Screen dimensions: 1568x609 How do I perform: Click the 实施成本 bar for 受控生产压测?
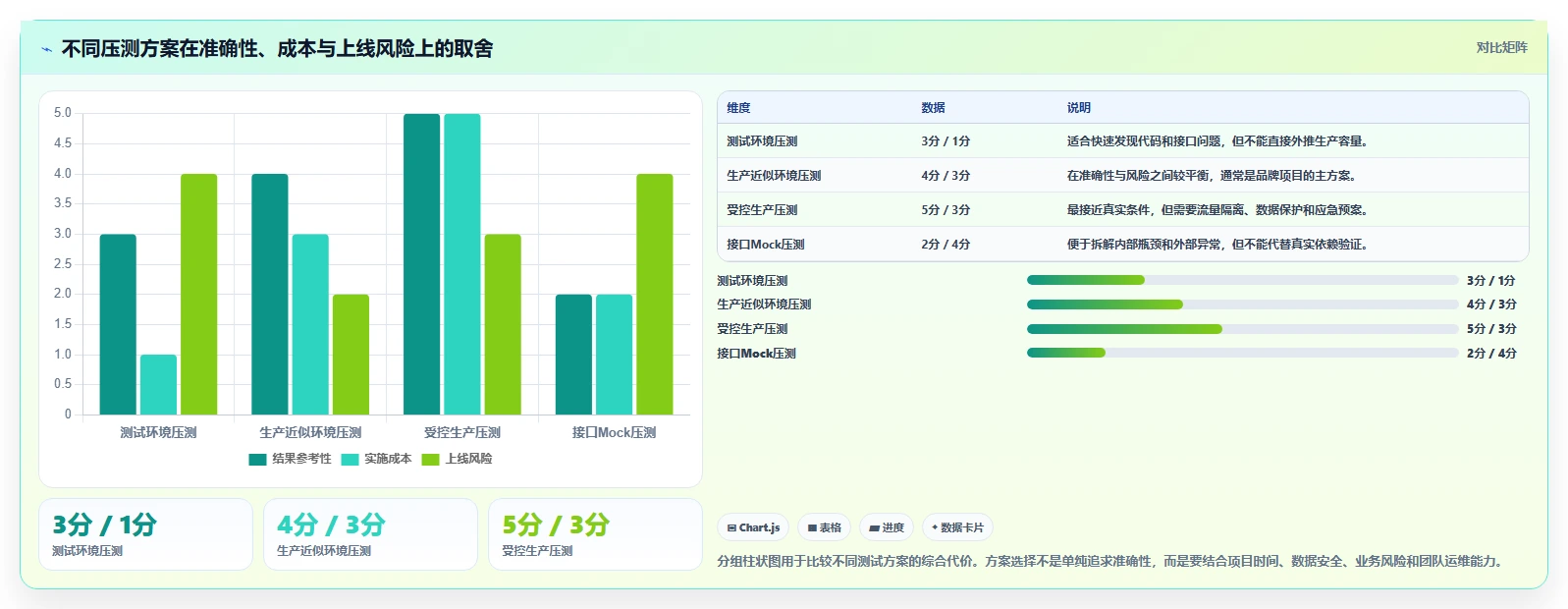(462, 264)
